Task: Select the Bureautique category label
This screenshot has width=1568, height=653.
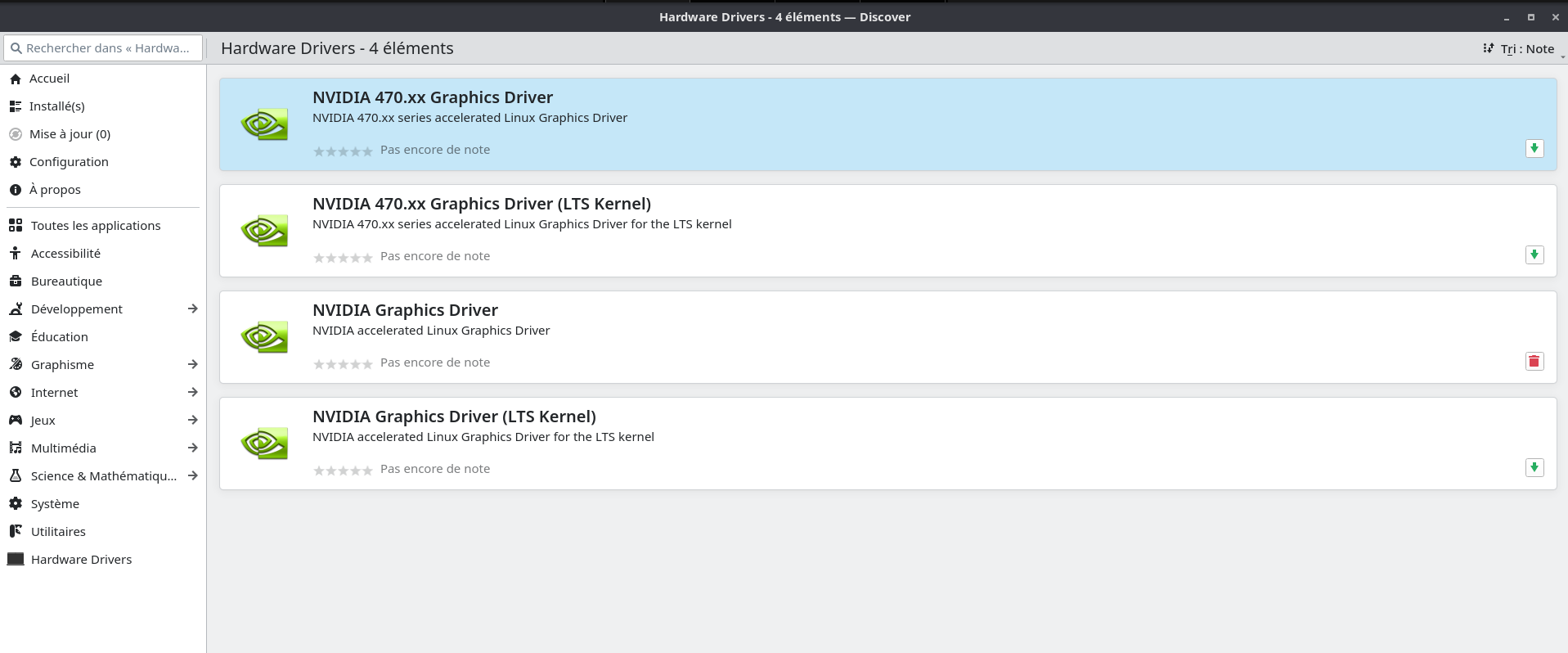Action: 66,281
